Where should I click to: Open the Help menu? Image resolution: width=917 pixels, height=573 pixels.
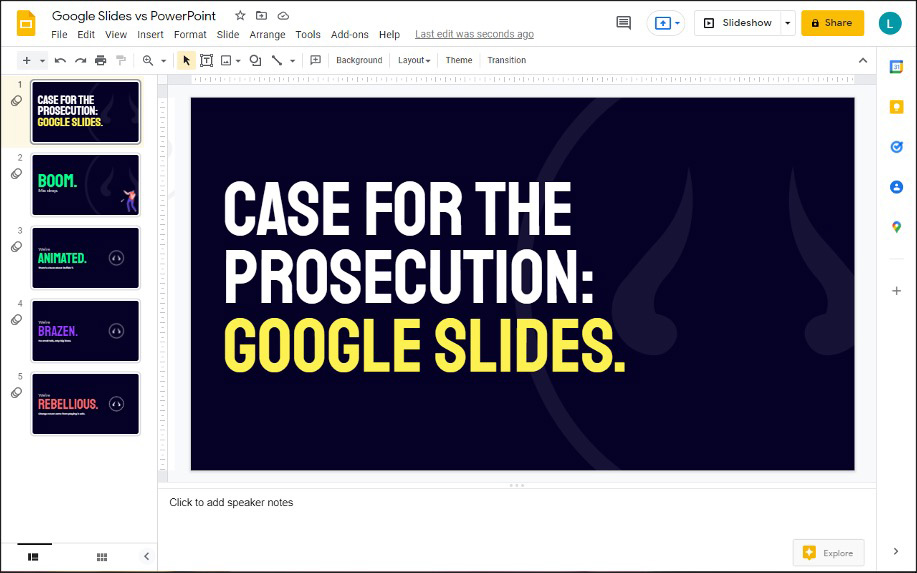coord(389,34)
